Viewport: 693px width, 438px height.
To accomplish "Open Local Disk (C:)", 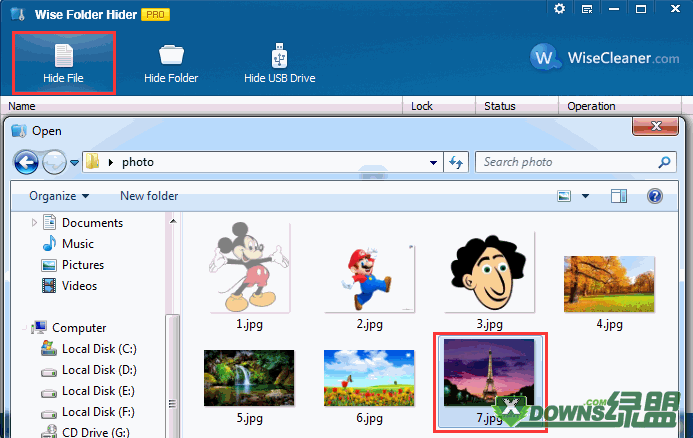I will [99, 349].
